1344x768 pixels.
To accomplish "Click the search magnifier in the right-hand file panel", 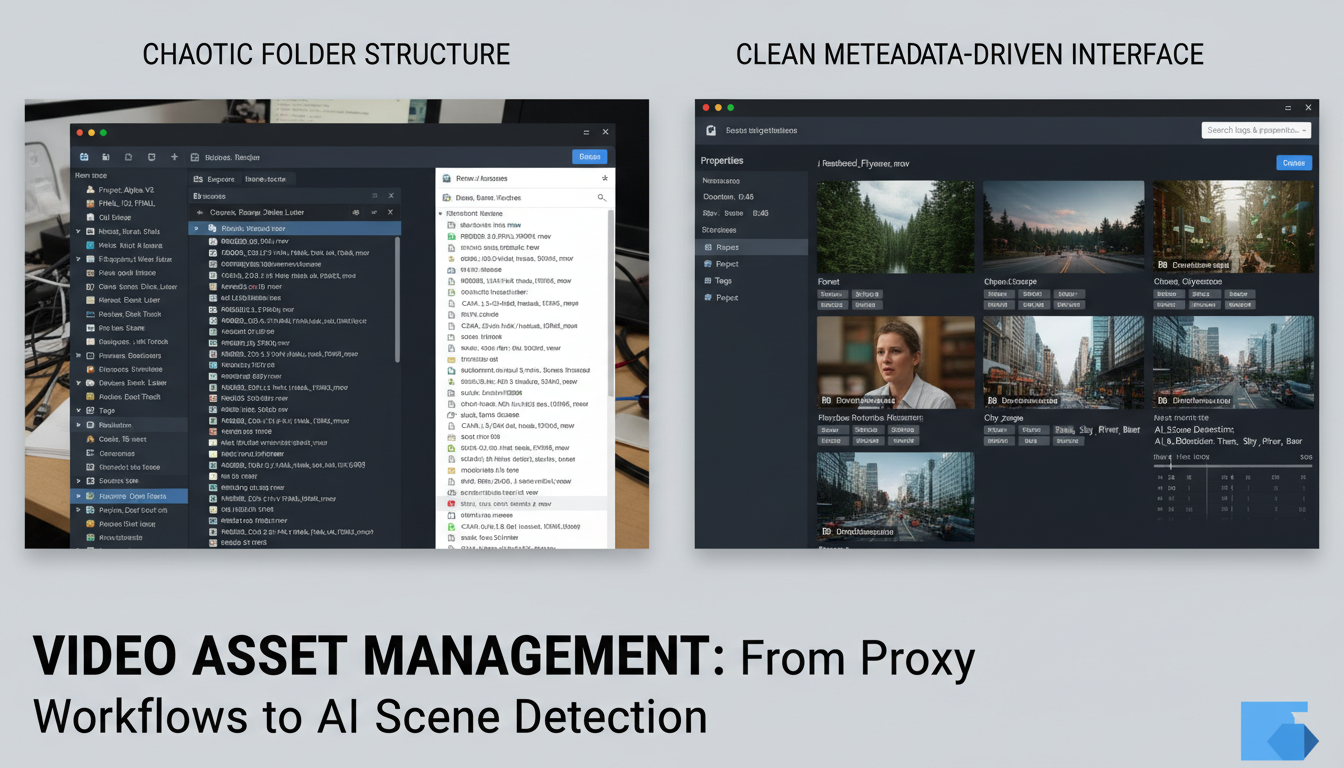I will [x=602, y=197].
